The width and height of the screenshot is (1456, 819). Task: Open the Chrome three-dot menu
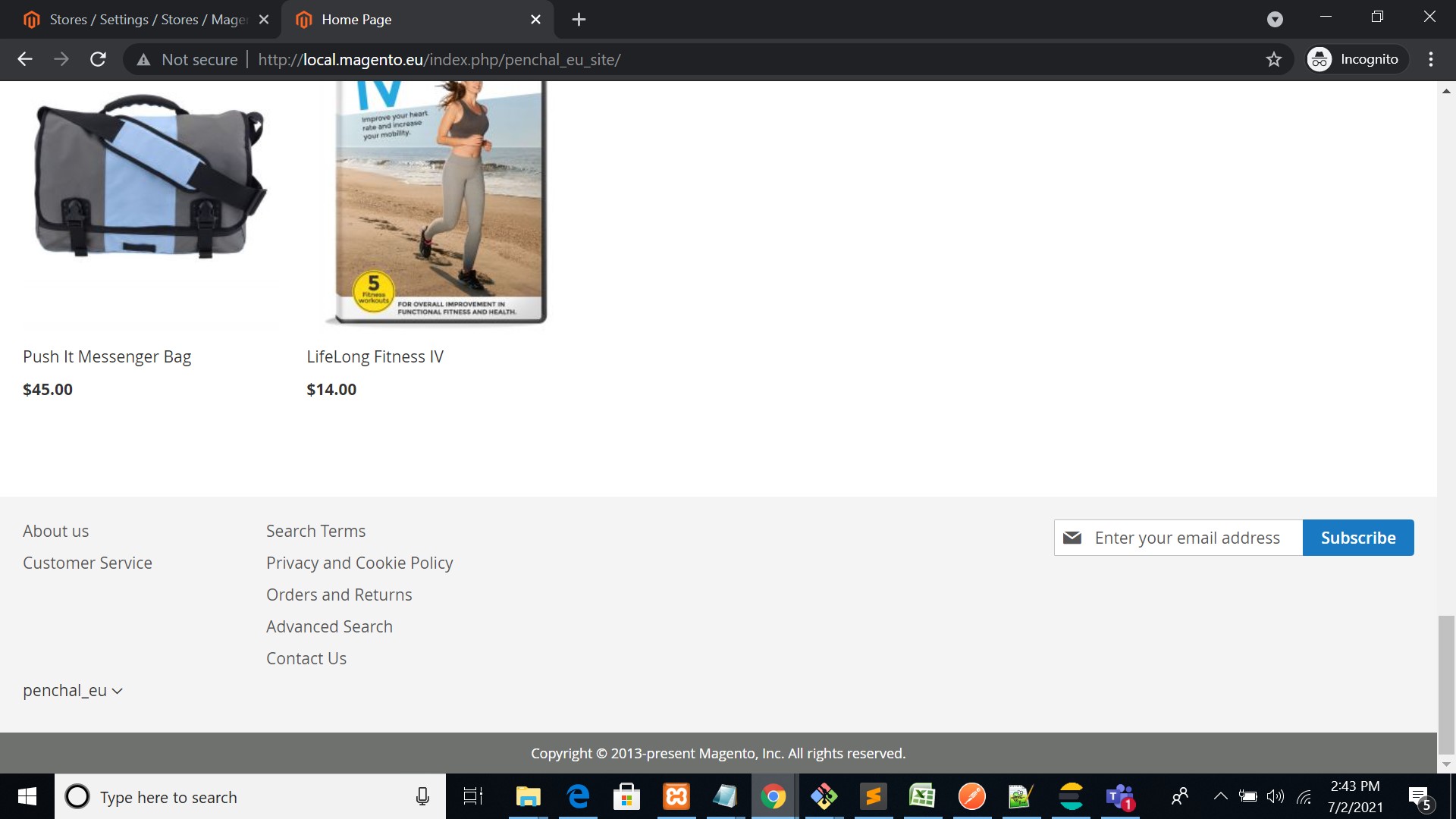1432,59
